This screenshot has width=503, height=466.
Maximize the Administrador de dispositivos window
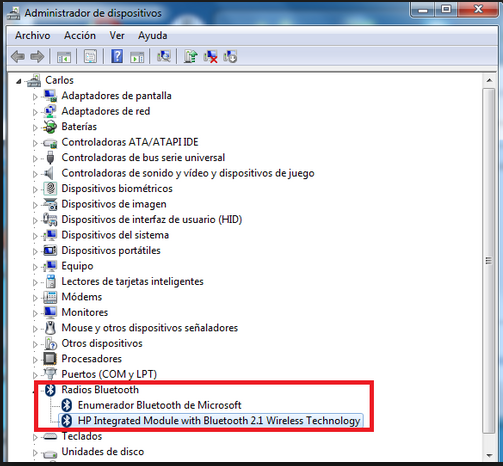(x=446, y=9)
